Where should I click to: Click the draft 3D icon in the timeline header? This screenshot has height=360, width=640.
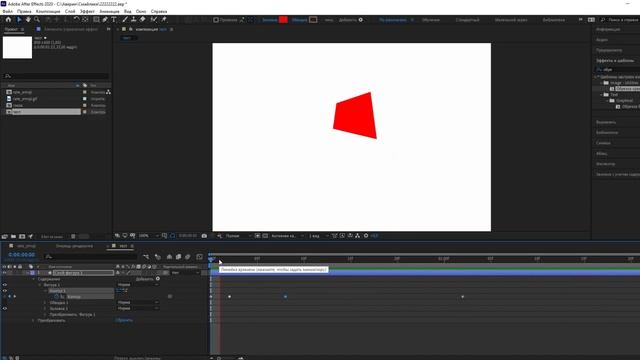click(158, 257)
